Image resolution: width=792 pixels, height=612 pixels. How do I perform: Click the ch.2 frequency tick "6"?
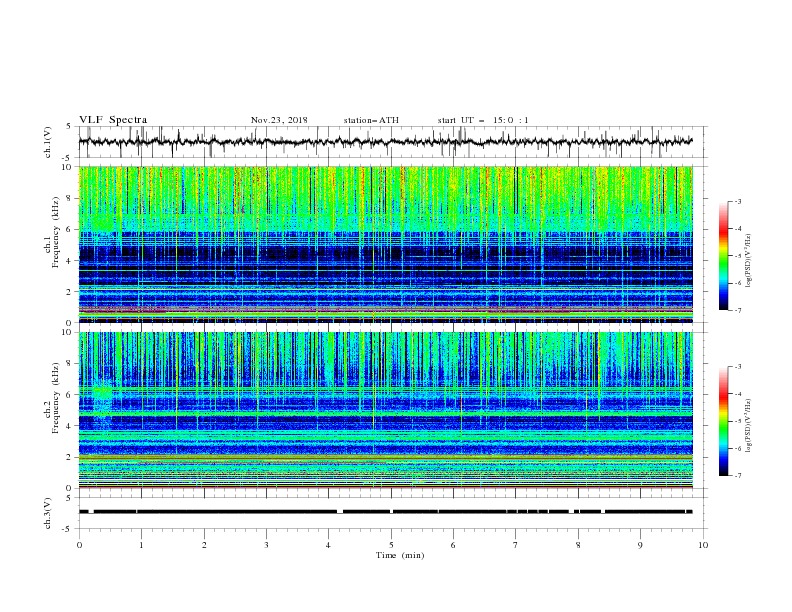tap(70, 395)
